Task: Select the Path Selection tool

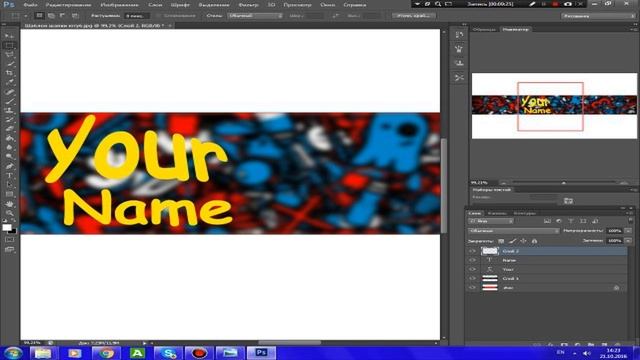Action: [9, 184]
